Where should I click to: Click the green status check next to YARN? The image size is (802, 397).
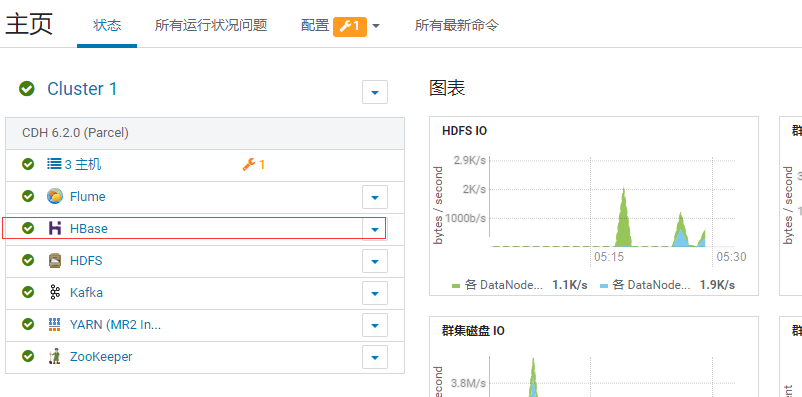[28, 324]
